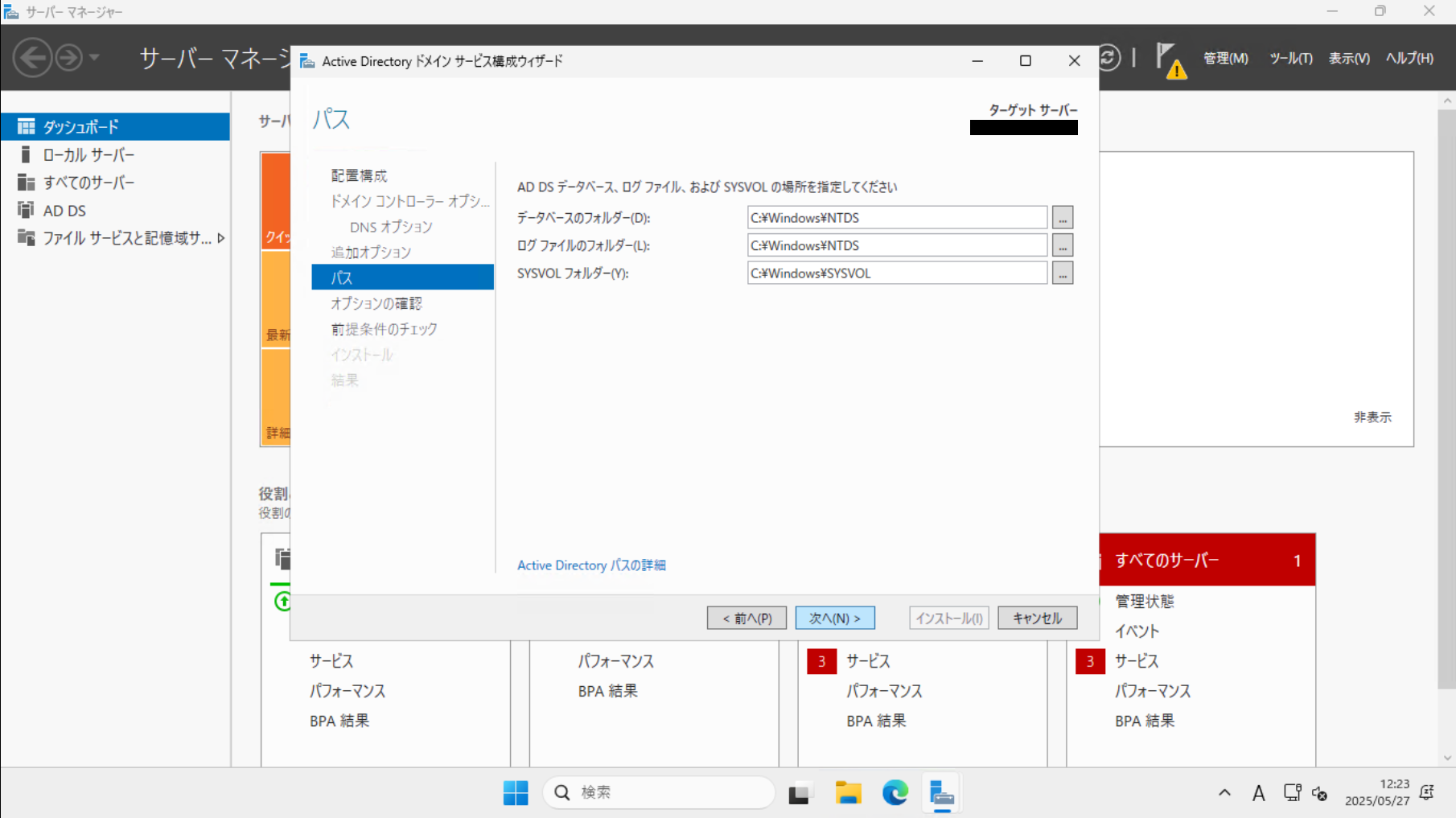Screen dimensions: 1456x818
Task: Click the IME input mode A indicator
Action: pos(1258,794)
